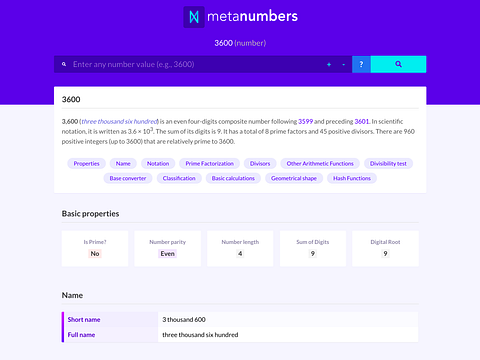Click the metanumbers logo icon
This screenshot has height=360, width=480.
click(x=194, y=17)
